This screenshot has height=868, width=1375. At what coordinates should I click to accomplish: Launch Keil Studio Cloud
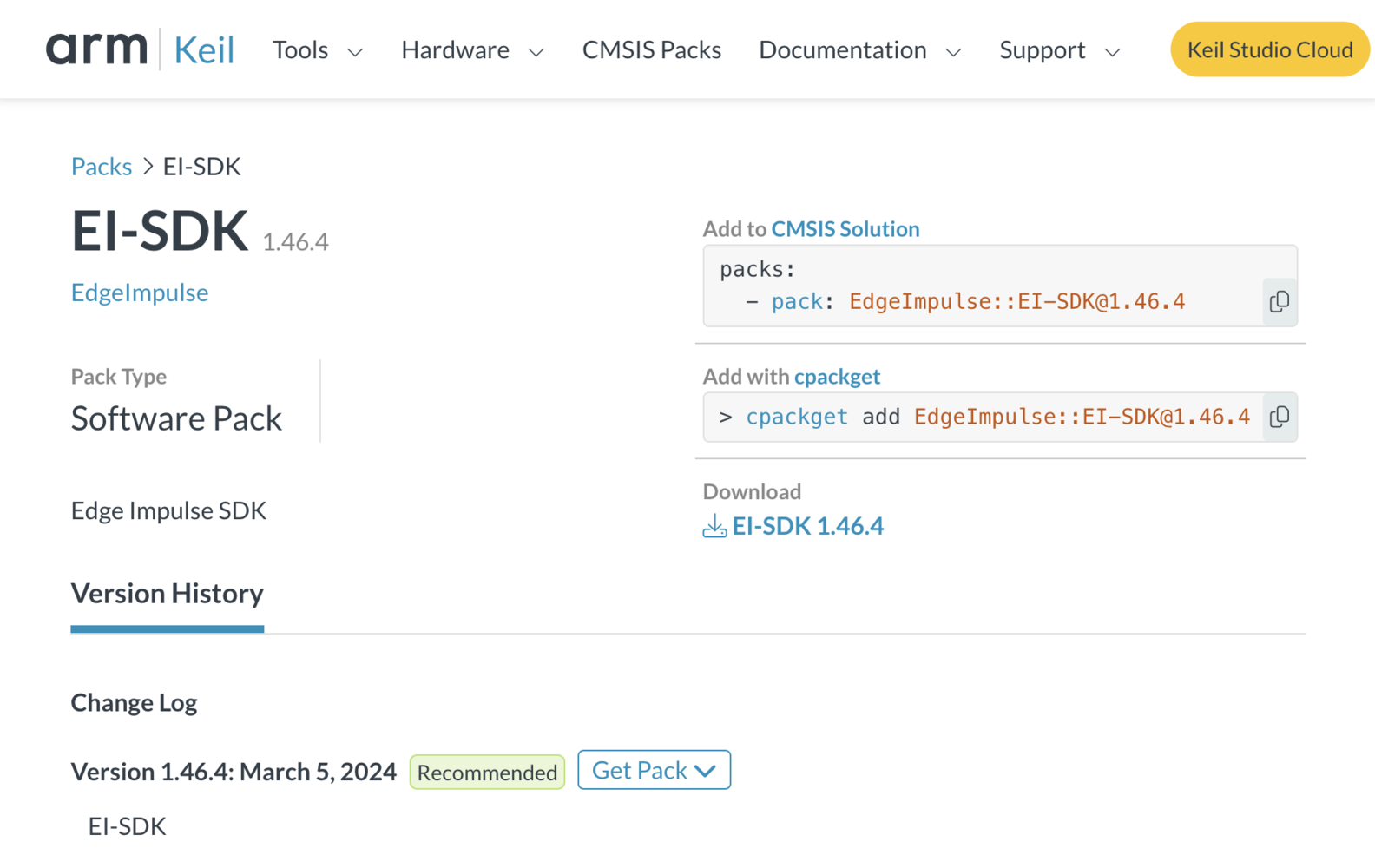(1269, 49)
